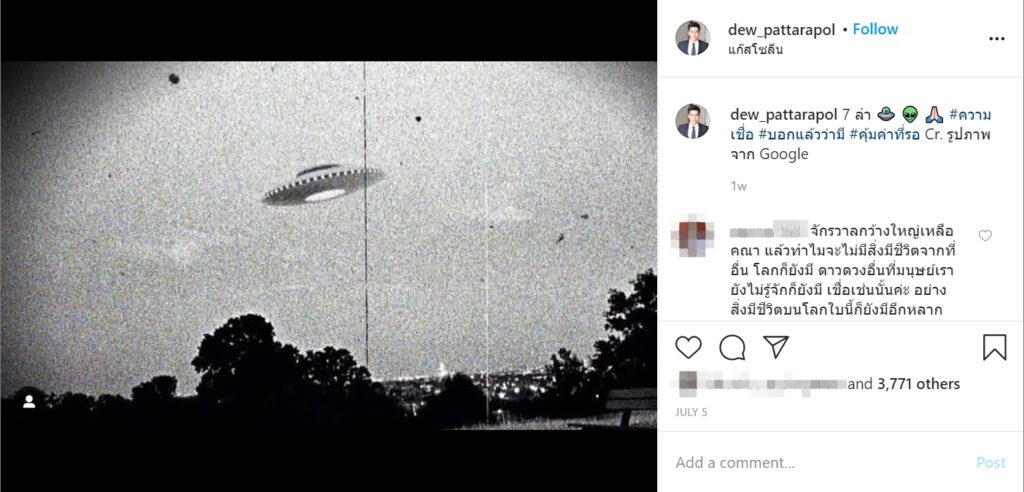Share post via paper plane icon
Viewport: 1024px width, 492px height.
coord(776,347)
